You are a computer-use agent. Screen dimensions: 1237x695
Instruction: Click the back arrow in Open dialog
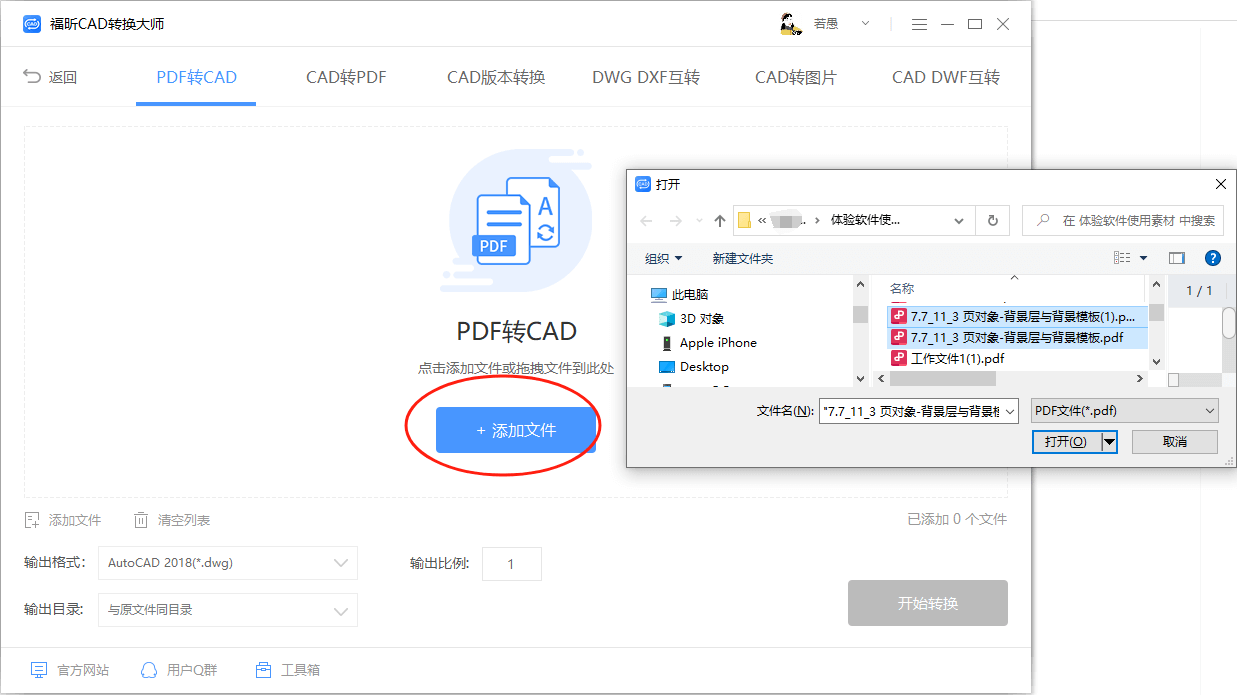click(x=646, y=221)
